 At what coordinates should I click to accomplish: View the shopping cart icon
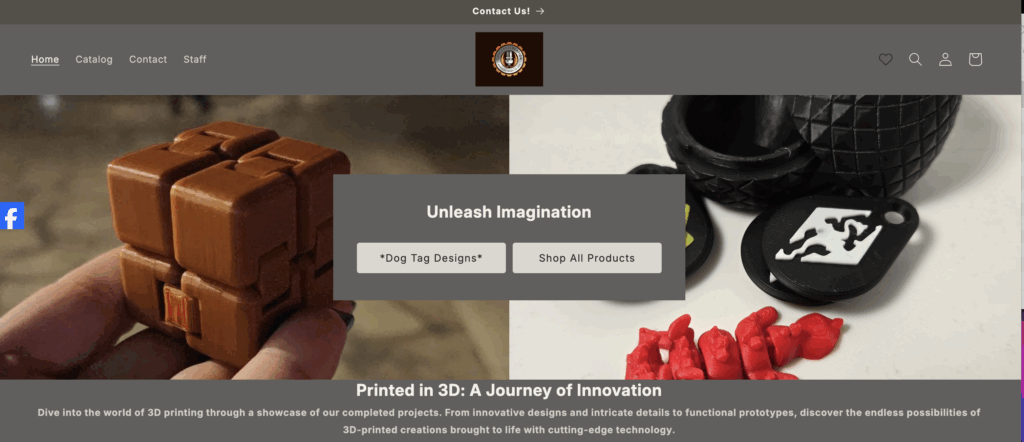coord(975,59)
